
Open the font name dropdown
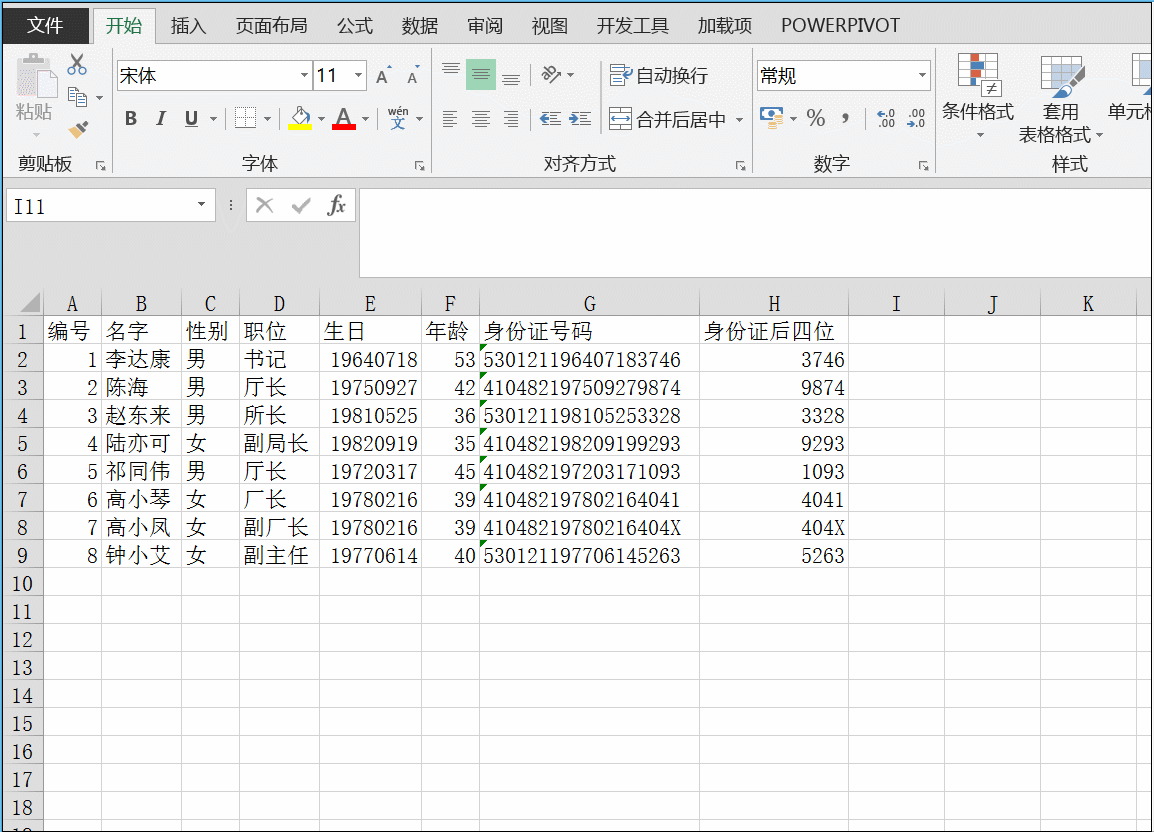click(x=303, y=75)
